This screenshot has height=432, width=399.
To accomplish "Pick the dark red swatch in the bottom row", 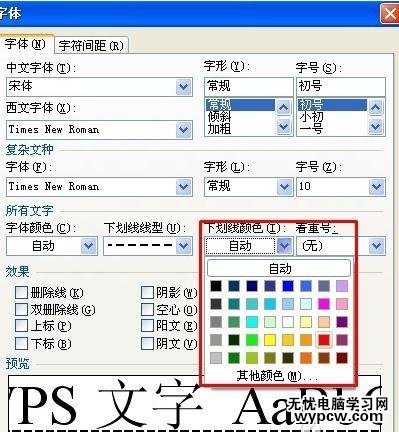I will pos(342,358).
